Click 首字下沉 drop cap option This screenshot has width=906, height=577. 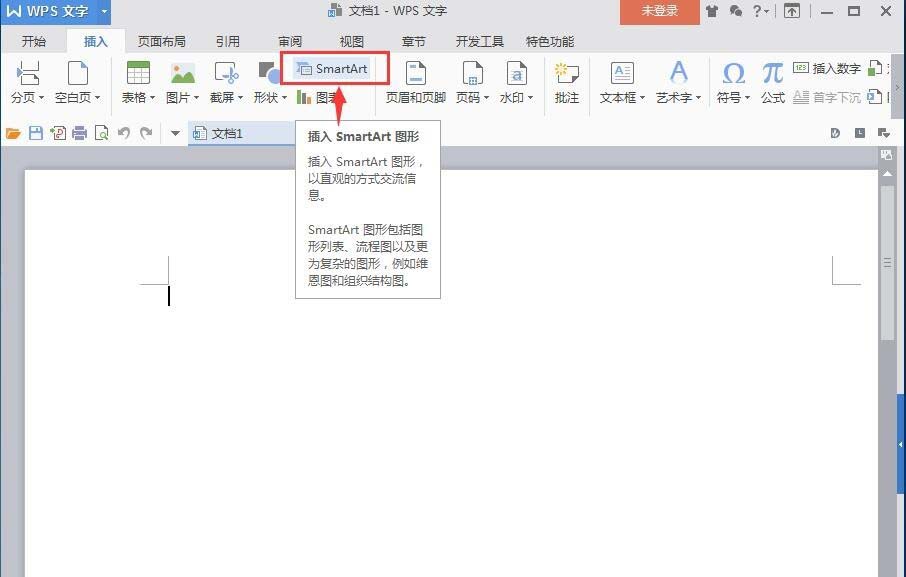tap(827, 97)
